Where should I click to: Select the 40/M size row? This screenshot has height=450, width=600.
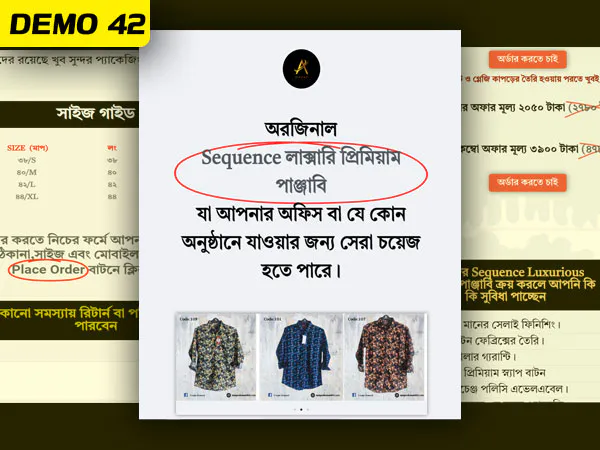67,172
